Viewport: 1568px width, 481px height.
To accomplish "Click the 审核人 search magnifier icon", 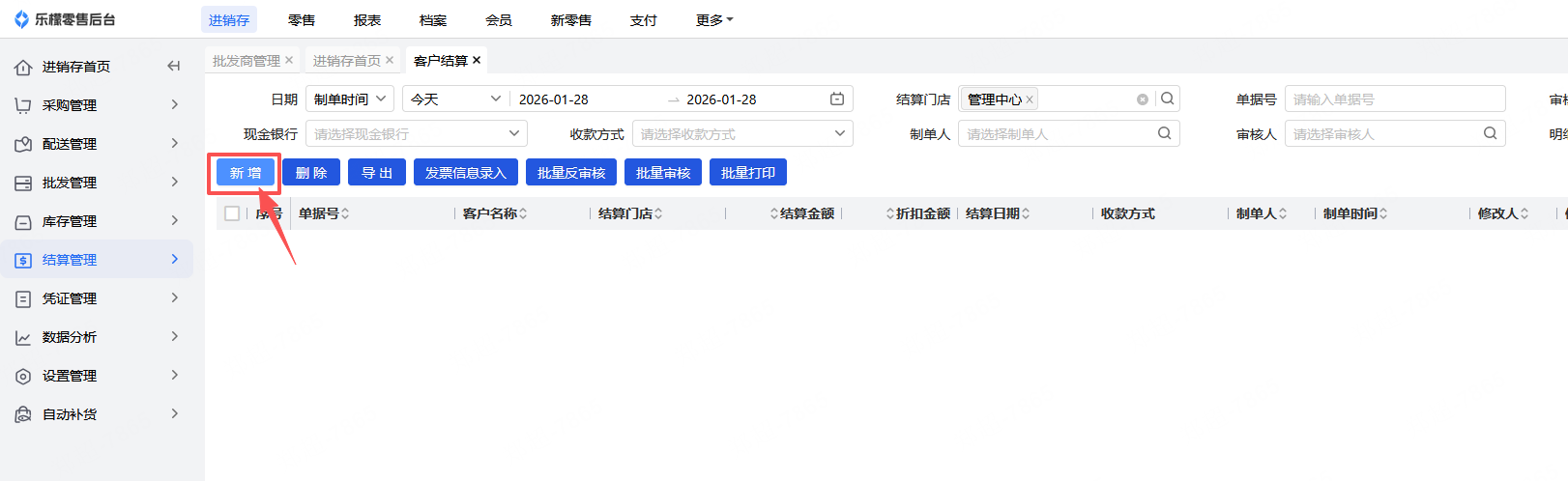I will (1490, 133).
